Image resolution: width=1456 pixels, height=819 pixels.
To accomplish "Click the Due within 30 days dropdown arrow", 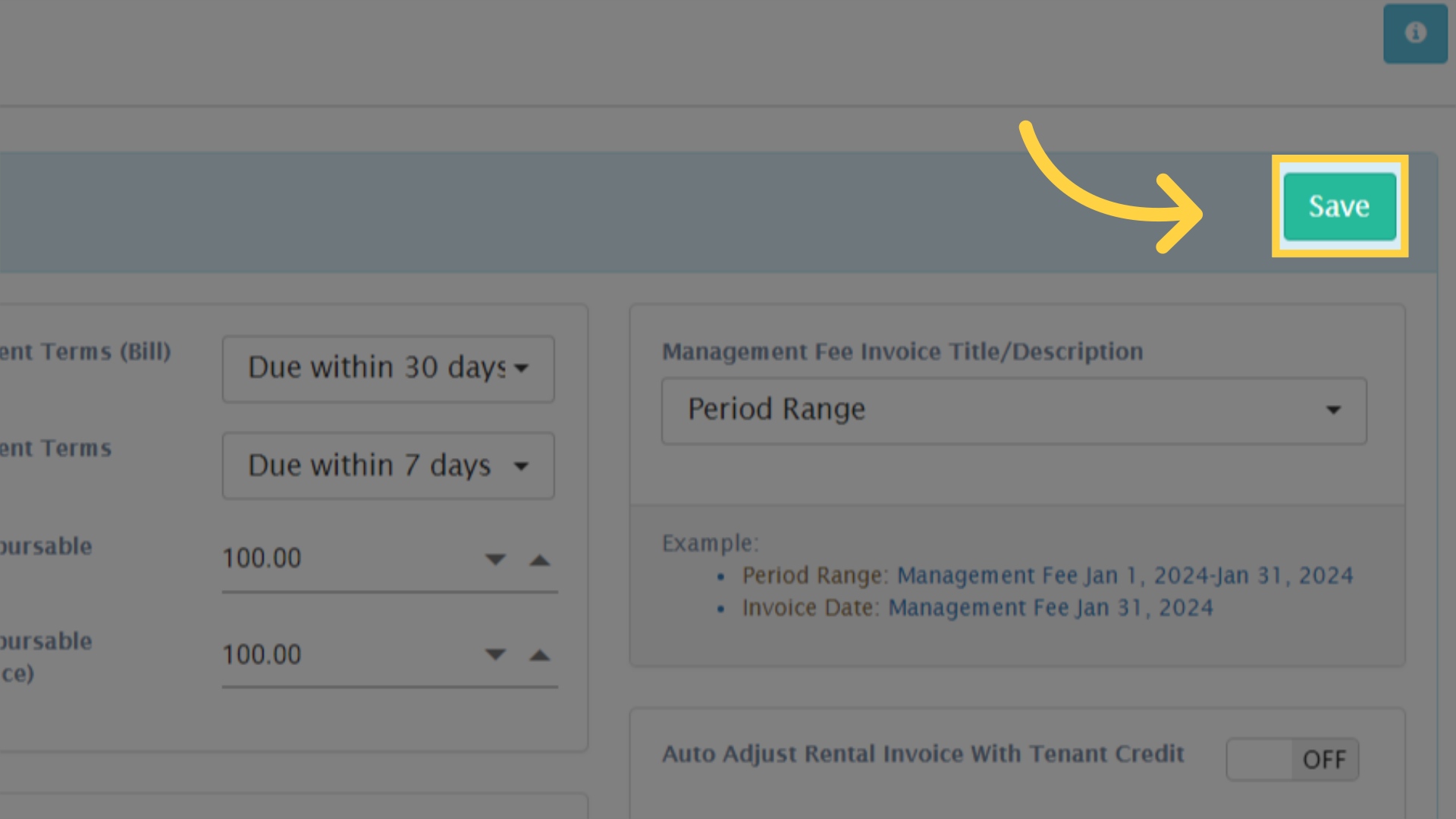I will point(520,369).
